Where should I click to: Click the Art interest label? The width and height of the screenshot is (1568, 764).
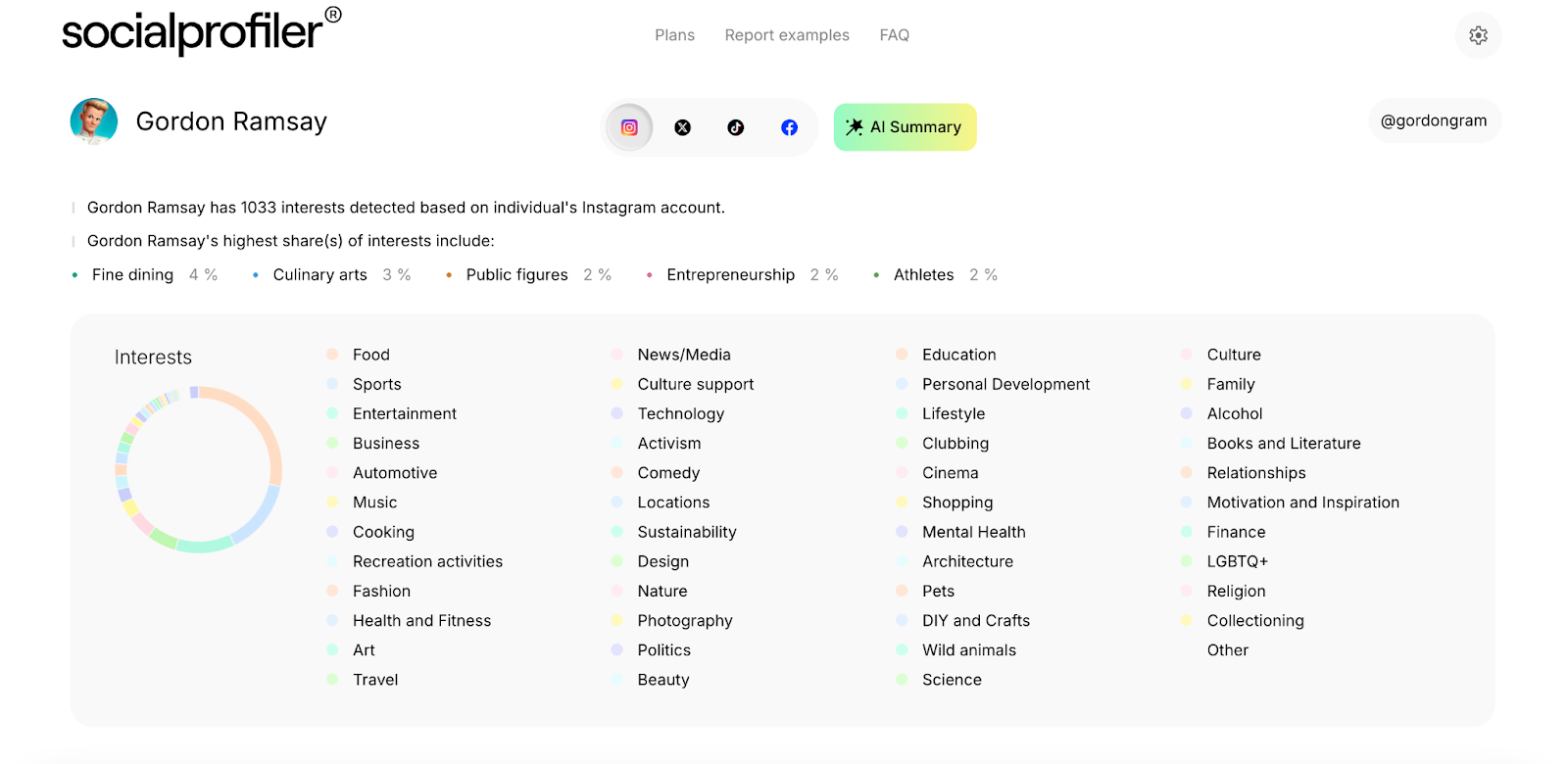pyautogui.click(x=365, y=650)
